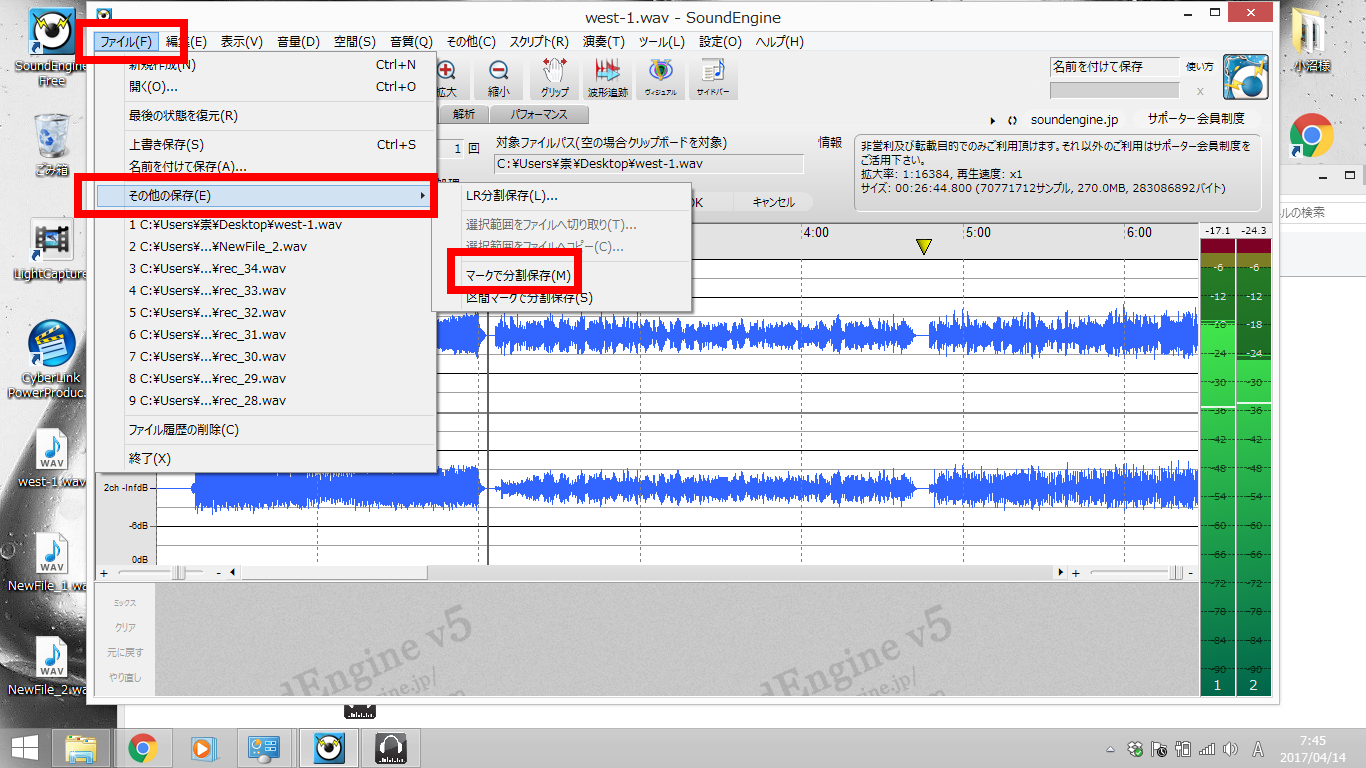Open the zipped folder icon on desktop top-right

[x=1310, y=40]
